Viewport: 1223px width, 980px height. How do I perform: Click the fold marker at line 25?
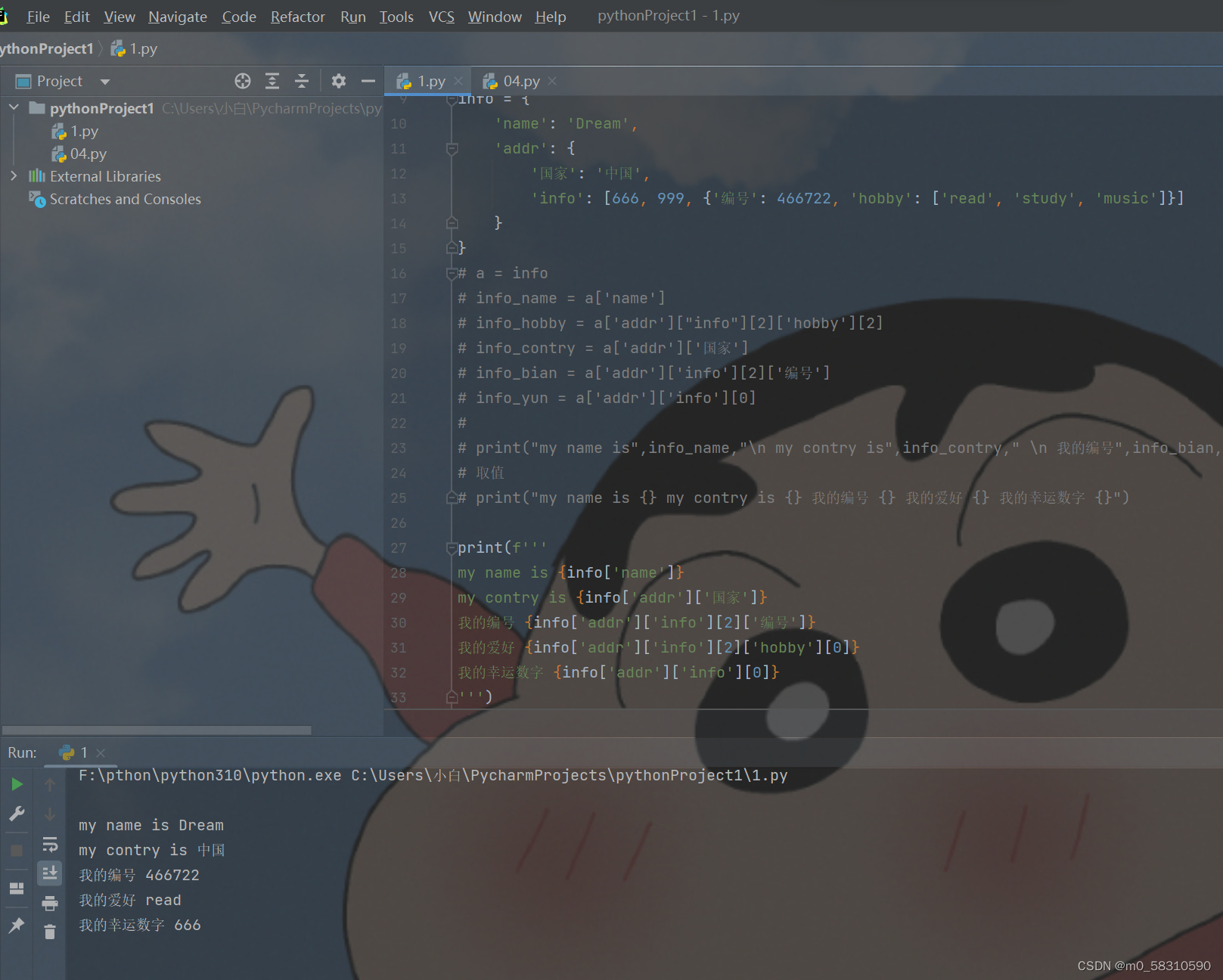(x=452, y=498)
